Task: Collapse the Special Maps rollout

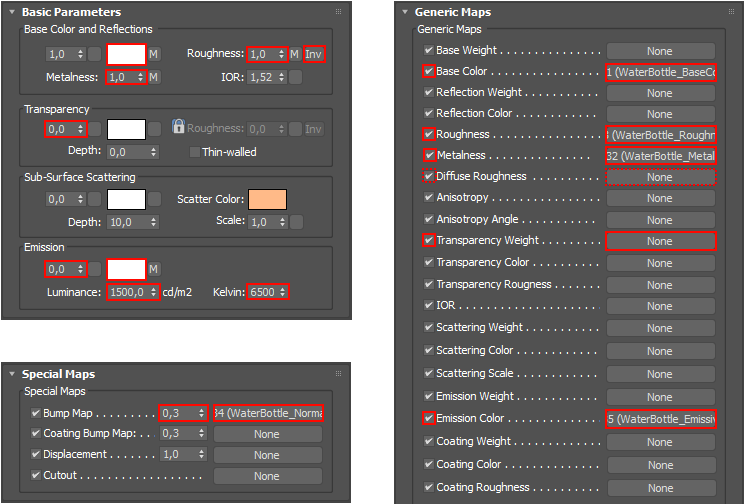Action: click(x=12, y=374)
